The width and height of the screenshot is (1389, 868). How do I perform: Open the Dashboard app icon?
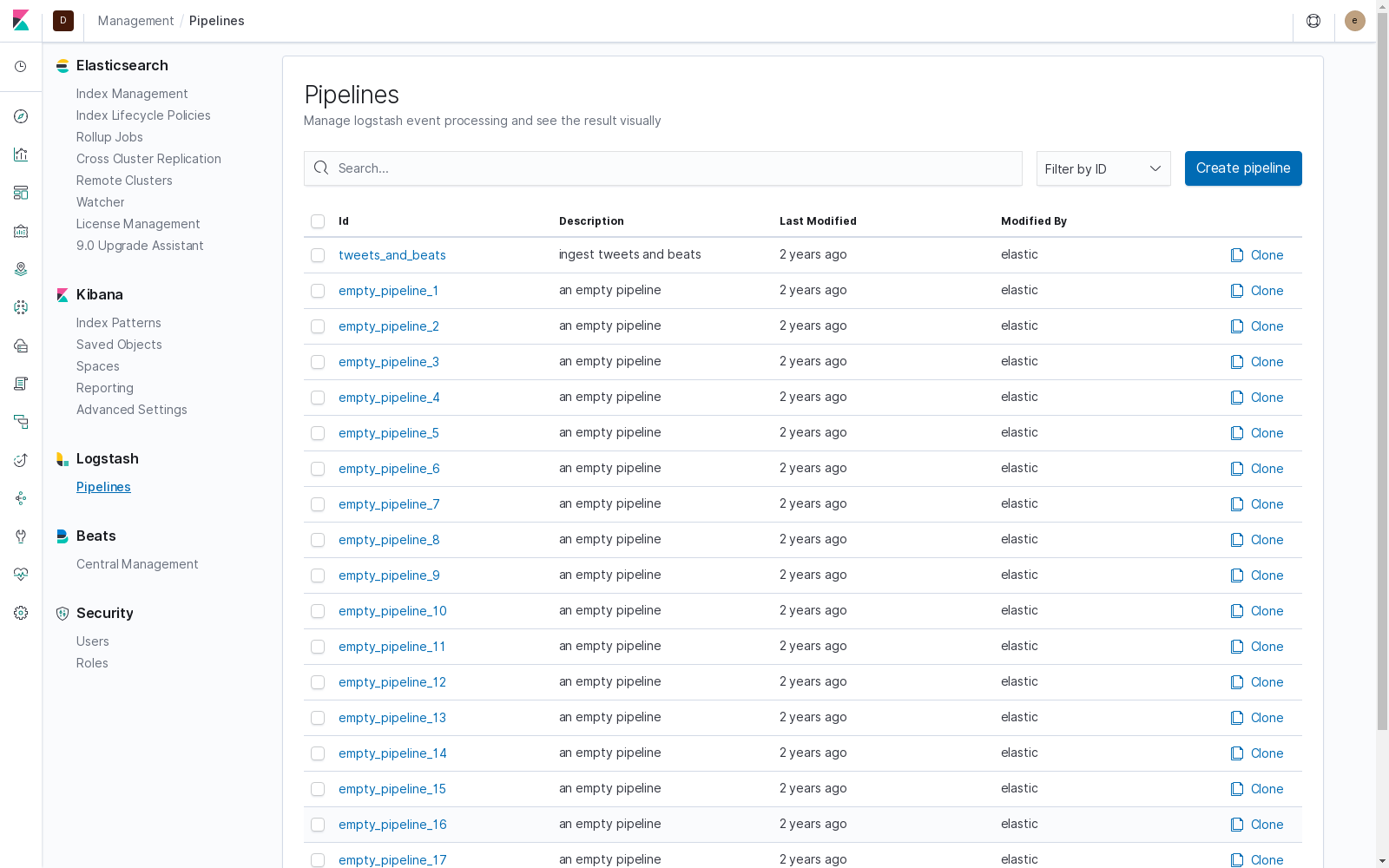point(21,193)
